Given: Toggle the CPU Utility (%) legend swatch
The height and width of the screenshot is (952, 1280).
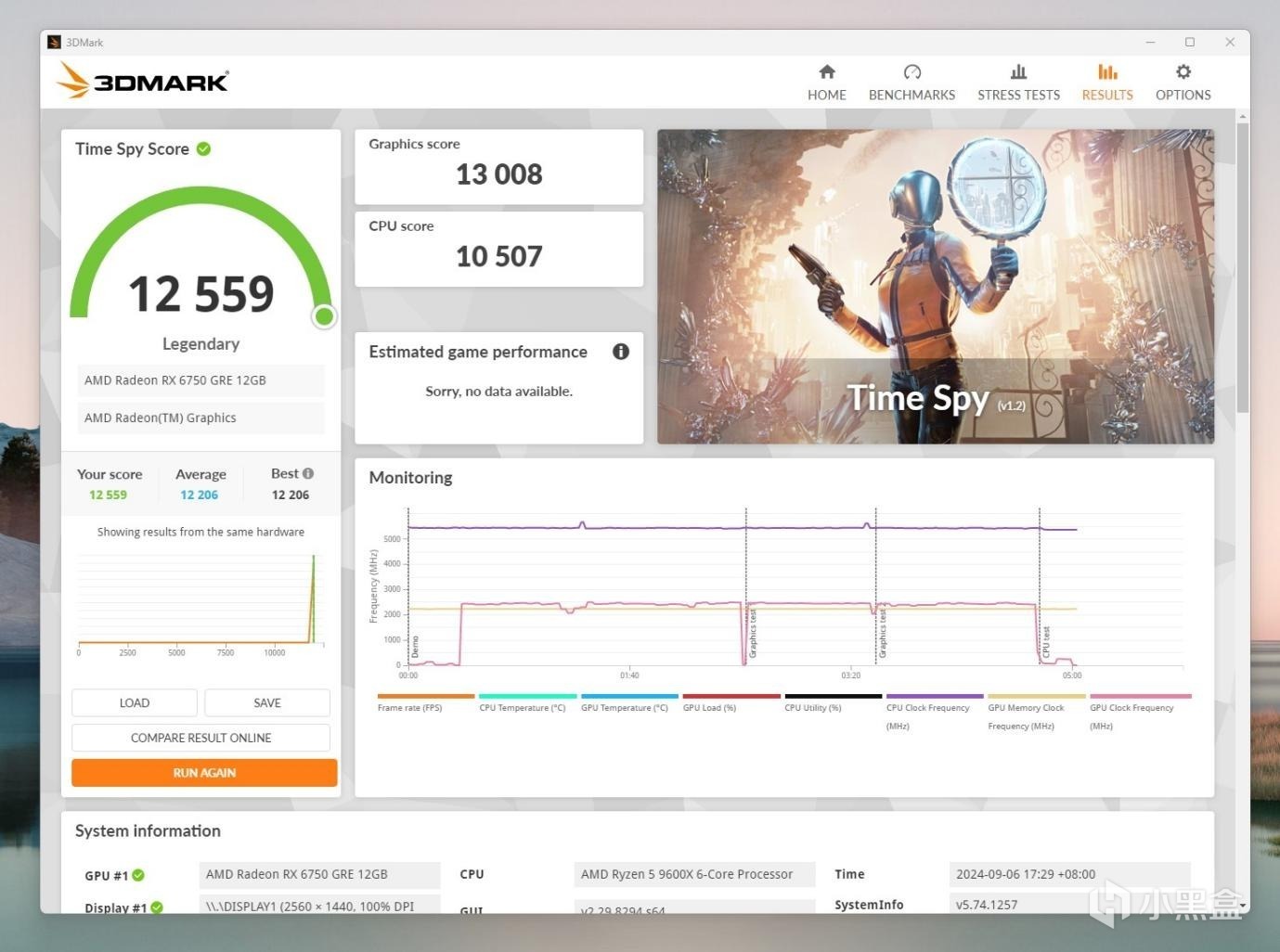Looking at the screenshot, I should coord(834,696).
